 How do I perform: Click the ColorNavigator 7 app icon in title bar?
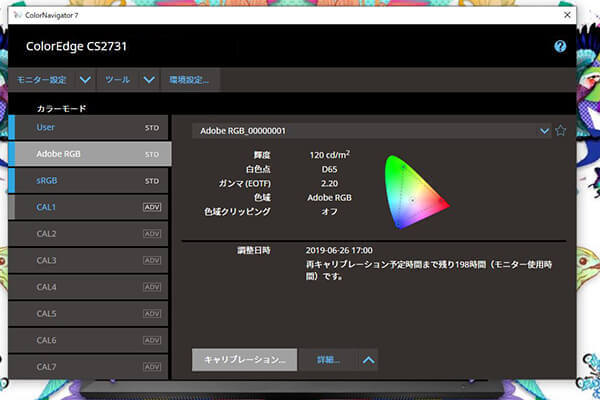pyautogui.click(x=18, y=15)
